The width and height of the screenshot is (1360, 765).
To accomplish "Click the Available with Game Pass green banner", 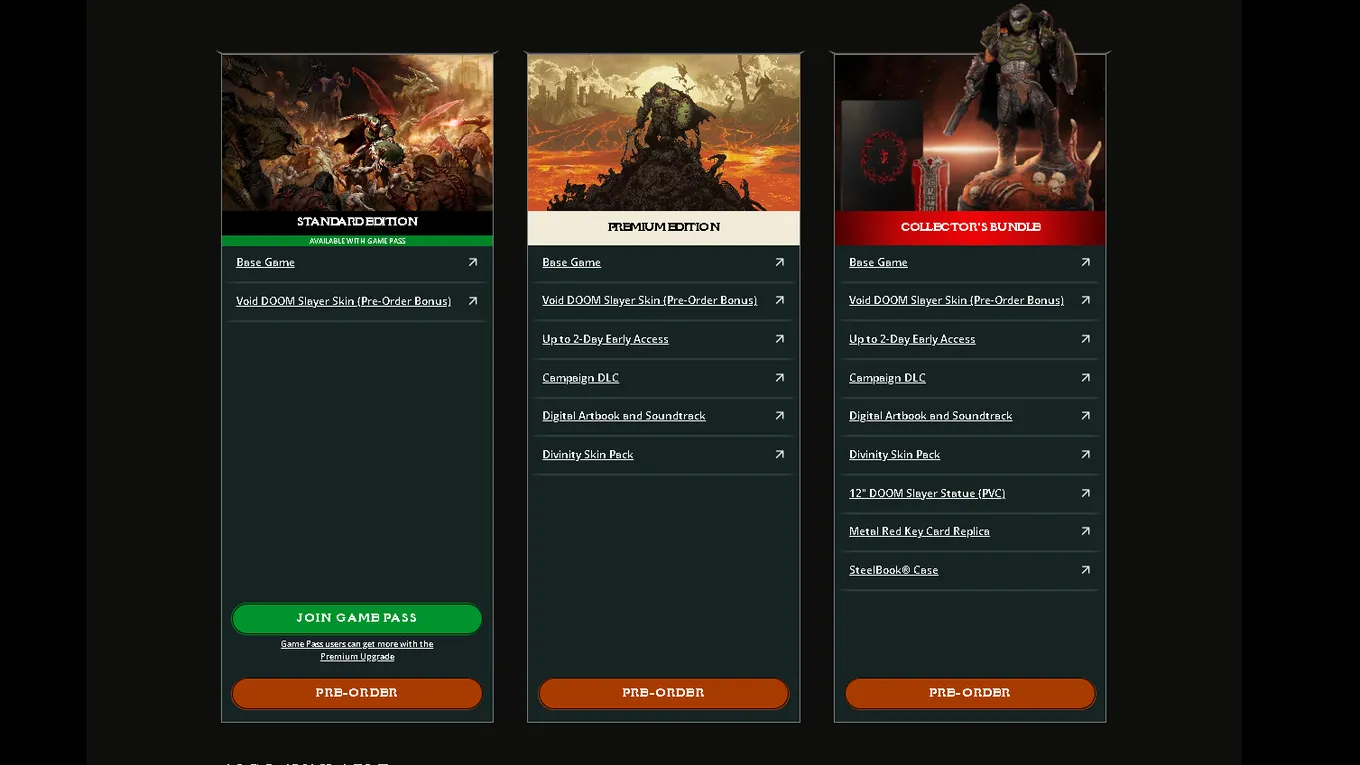I will 357,241.
